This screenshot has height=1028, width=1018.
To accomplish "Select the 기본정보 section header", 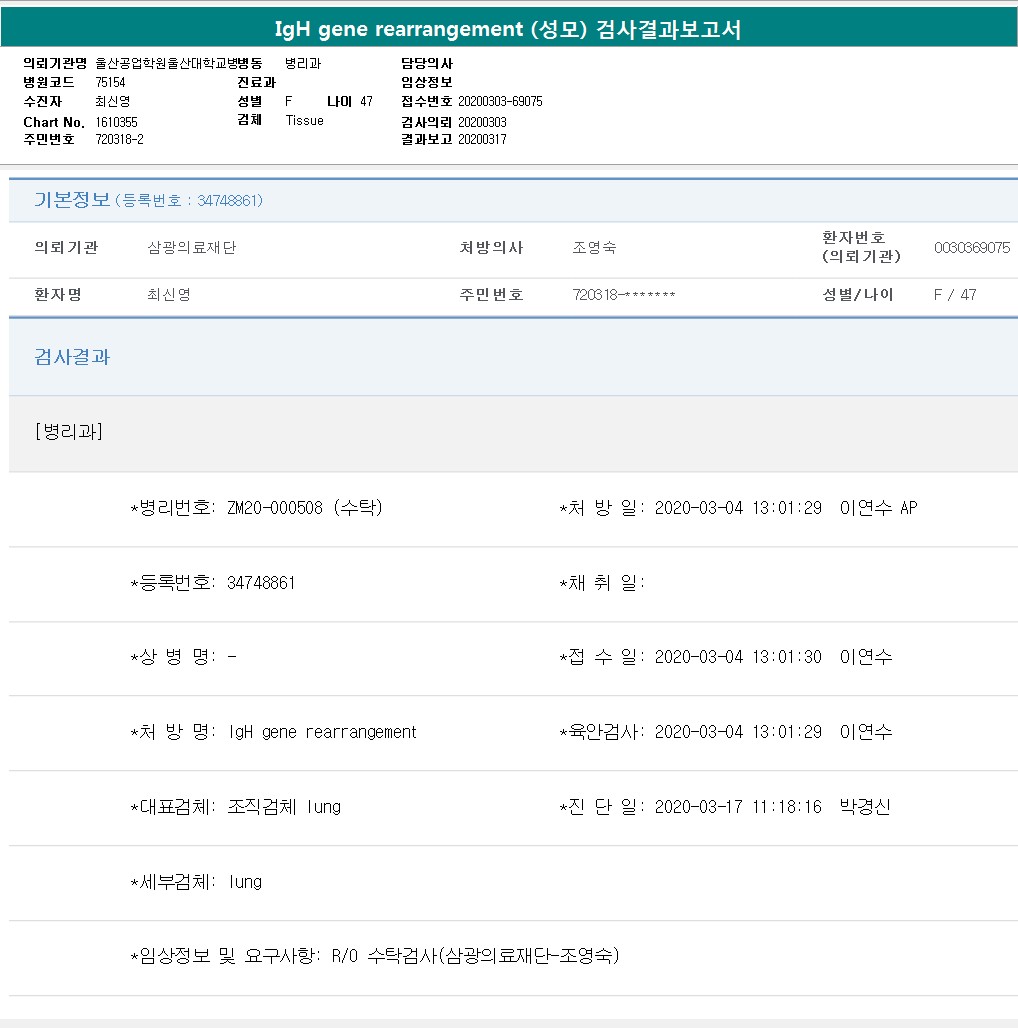I will point(72,200).
